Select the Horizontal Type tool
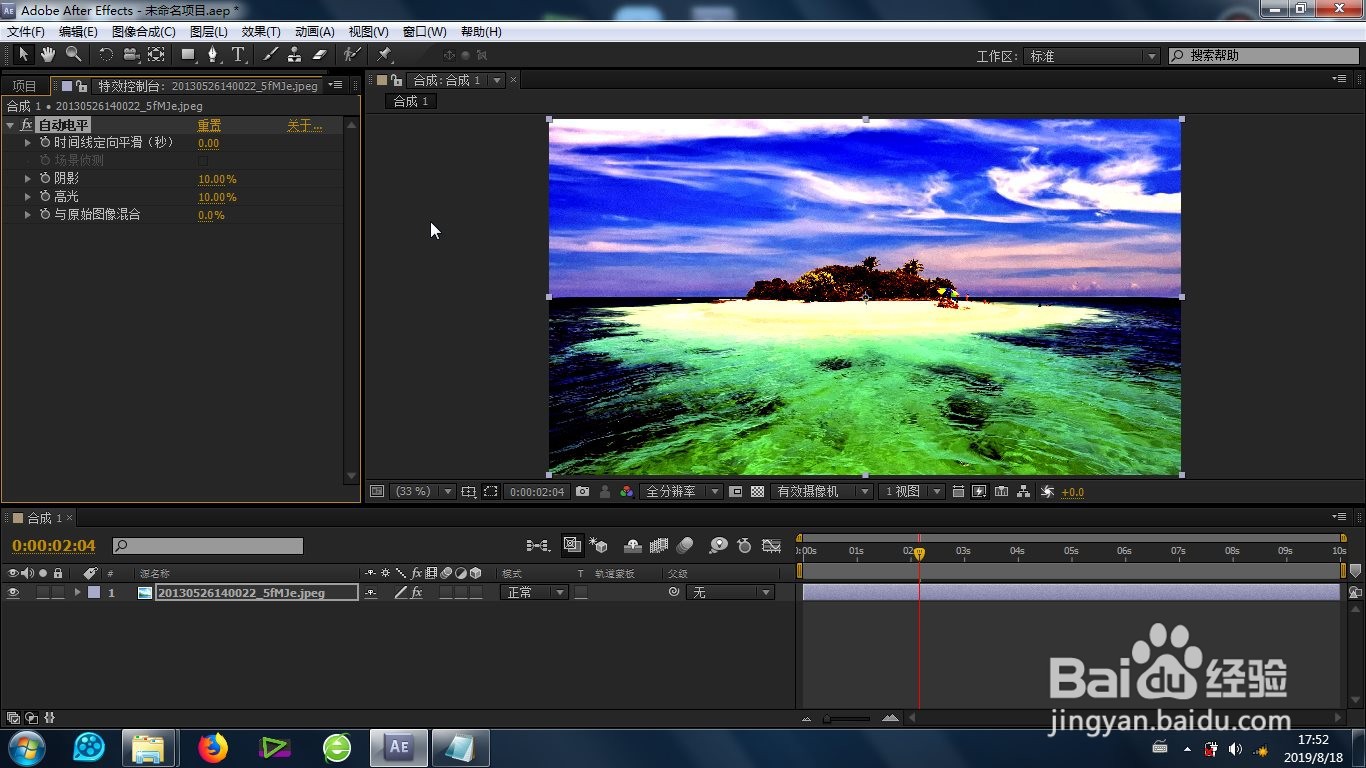This screenshot has height=768, width=1366. pos(238,55)
